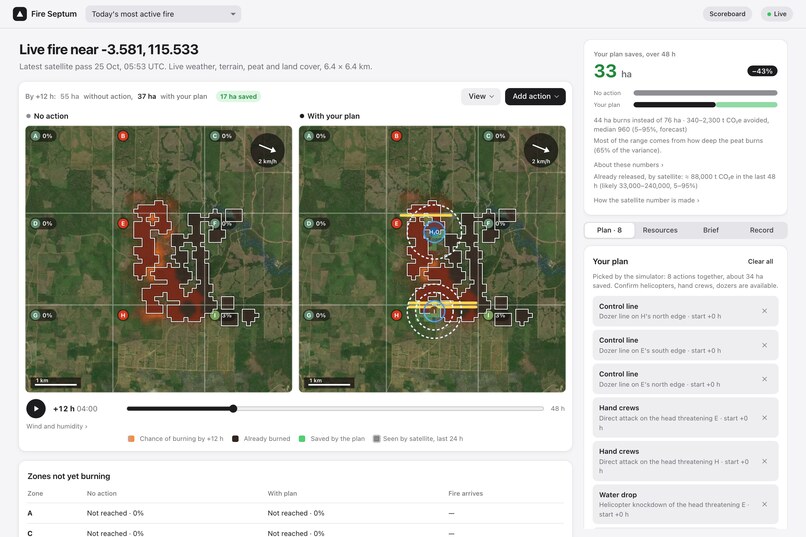Click the timeline track near 48 h end
Viewport: 806px width, 537px height.
(540, 409)
